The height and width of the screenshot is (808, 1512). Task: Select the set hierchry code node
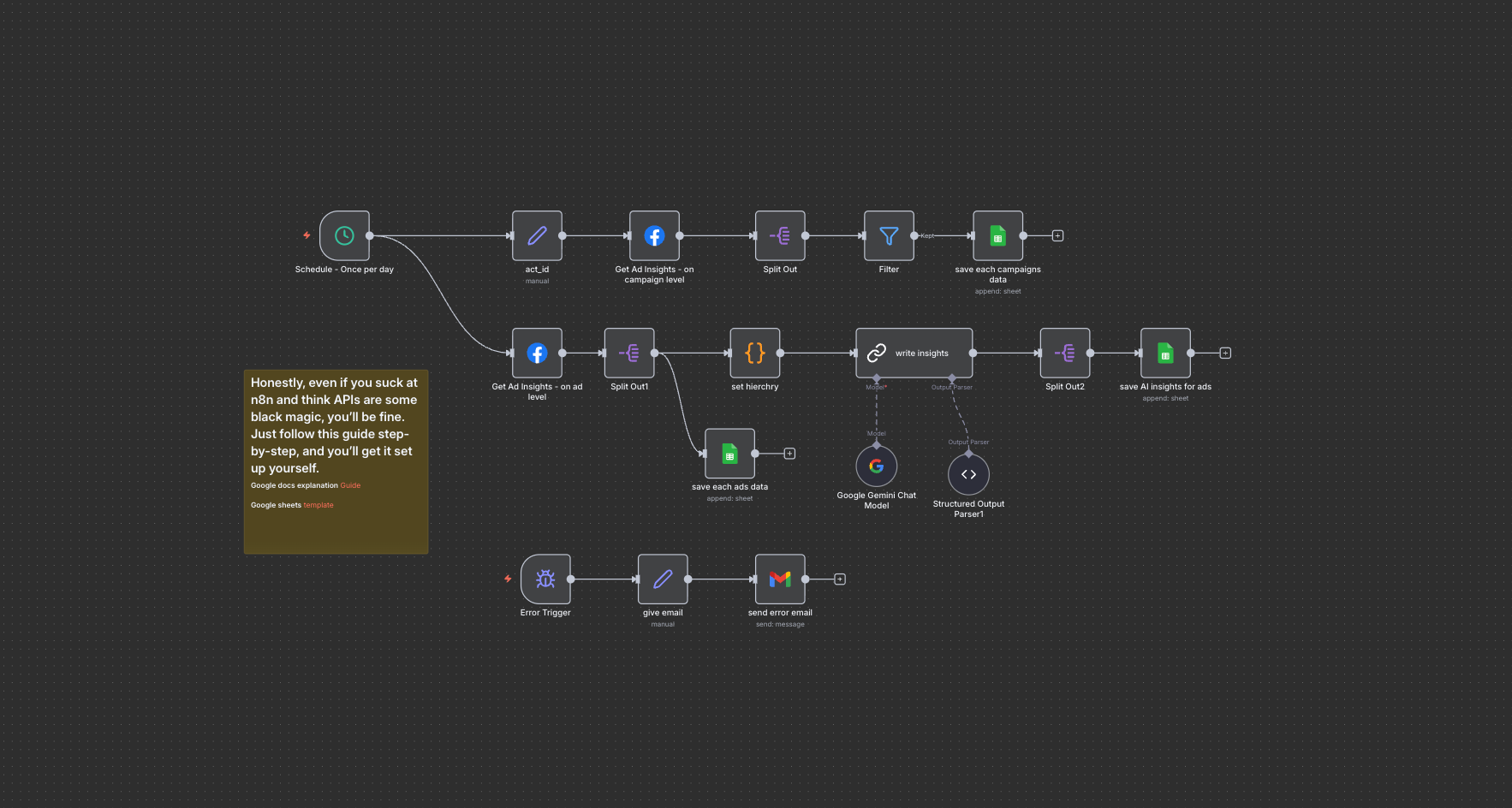pos(754,353)
